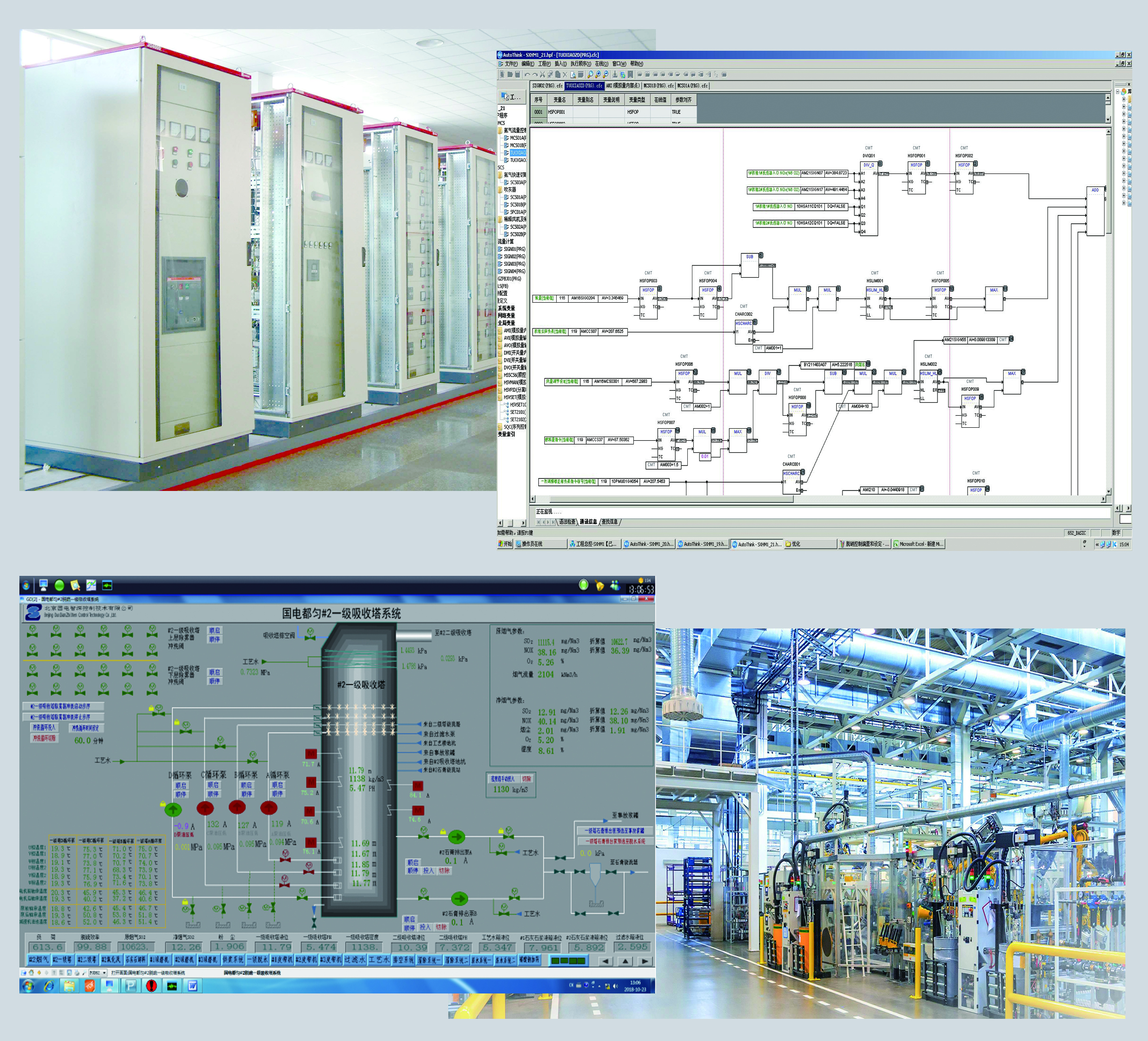
Task: Click Windows 7 Start orb in taskbar
Action: point(28,986)
